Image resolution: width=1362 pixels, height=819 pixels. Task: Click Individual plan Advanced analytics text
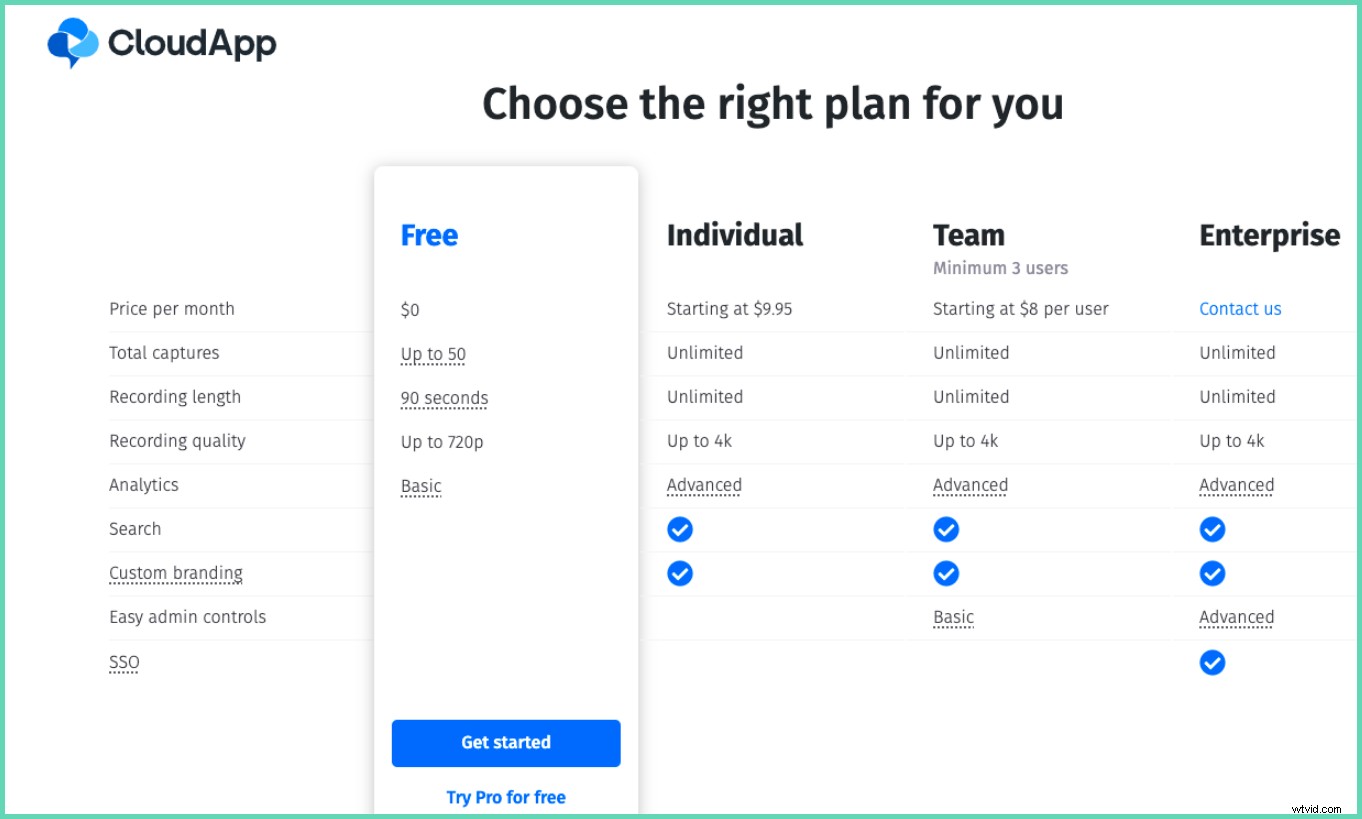(x=704, y=485)
